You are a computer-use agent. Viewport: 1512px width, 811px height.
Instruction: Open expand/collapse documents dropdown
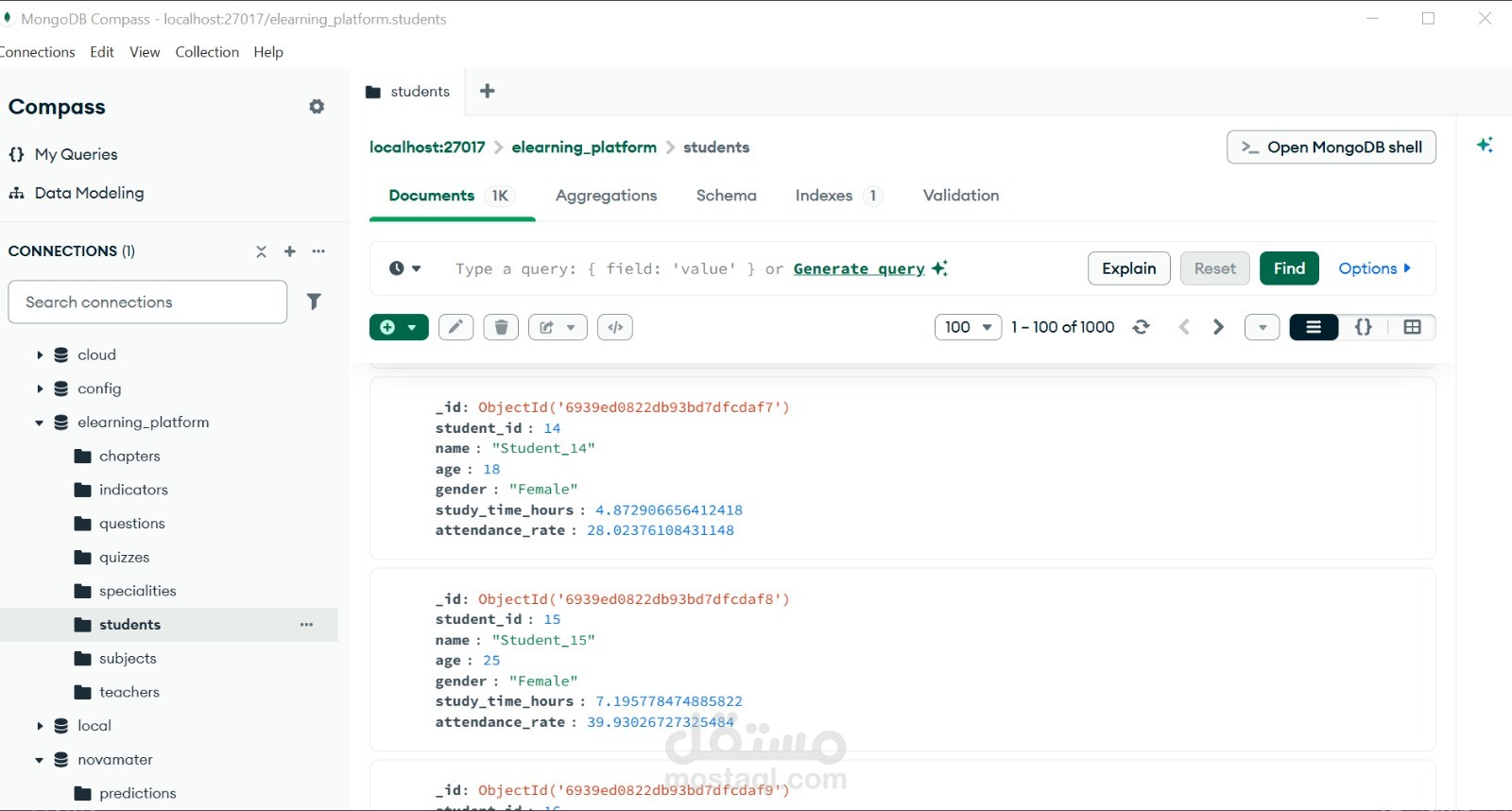[1263, 327]
